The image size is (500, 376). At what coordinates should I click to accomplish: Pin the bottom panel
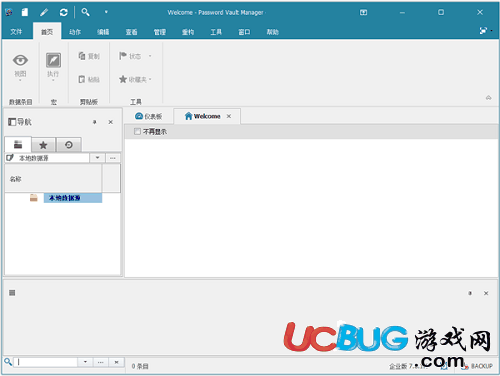click(x=470, y=293)
